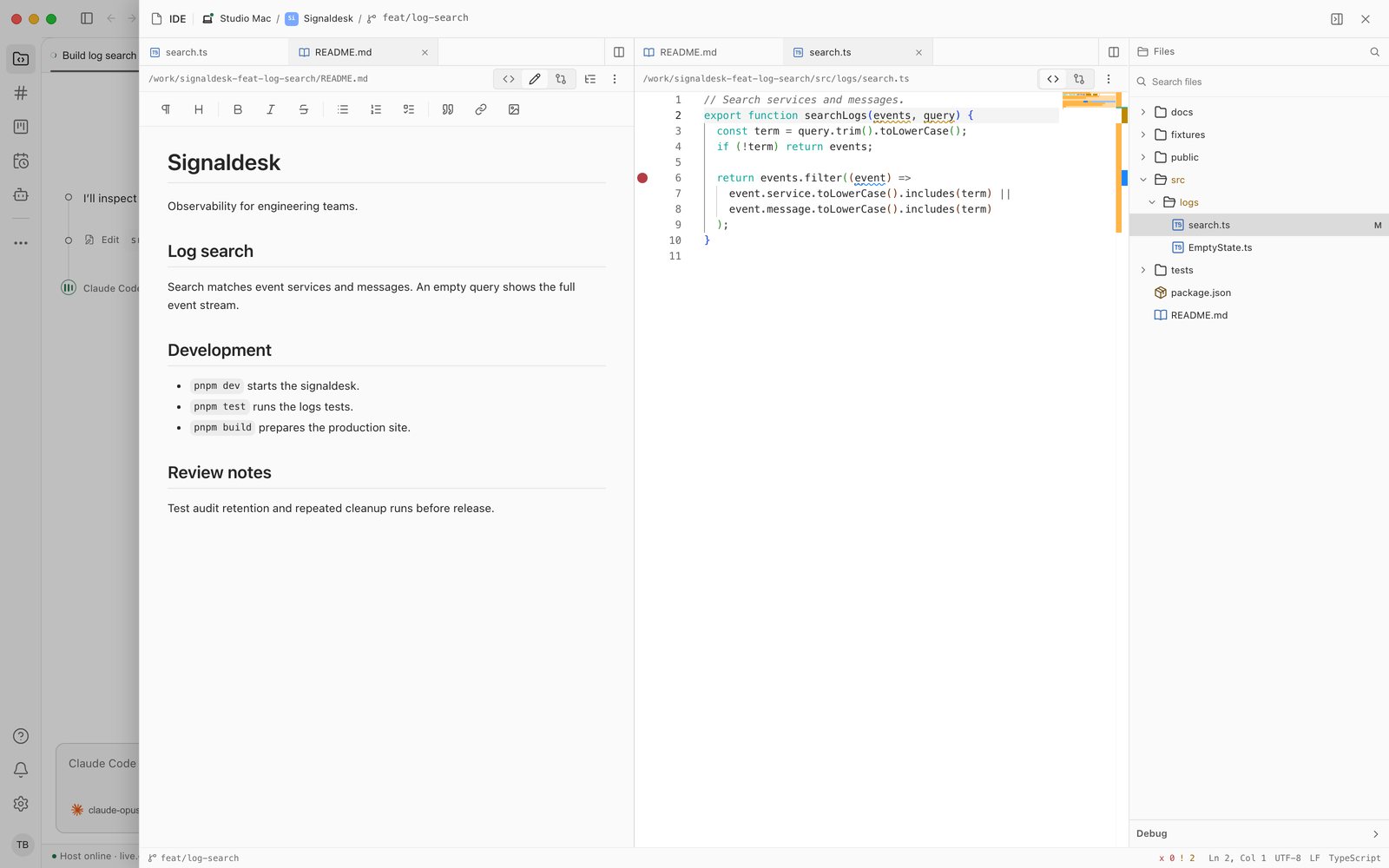Switch README to diff view

(x=561, y=79)
